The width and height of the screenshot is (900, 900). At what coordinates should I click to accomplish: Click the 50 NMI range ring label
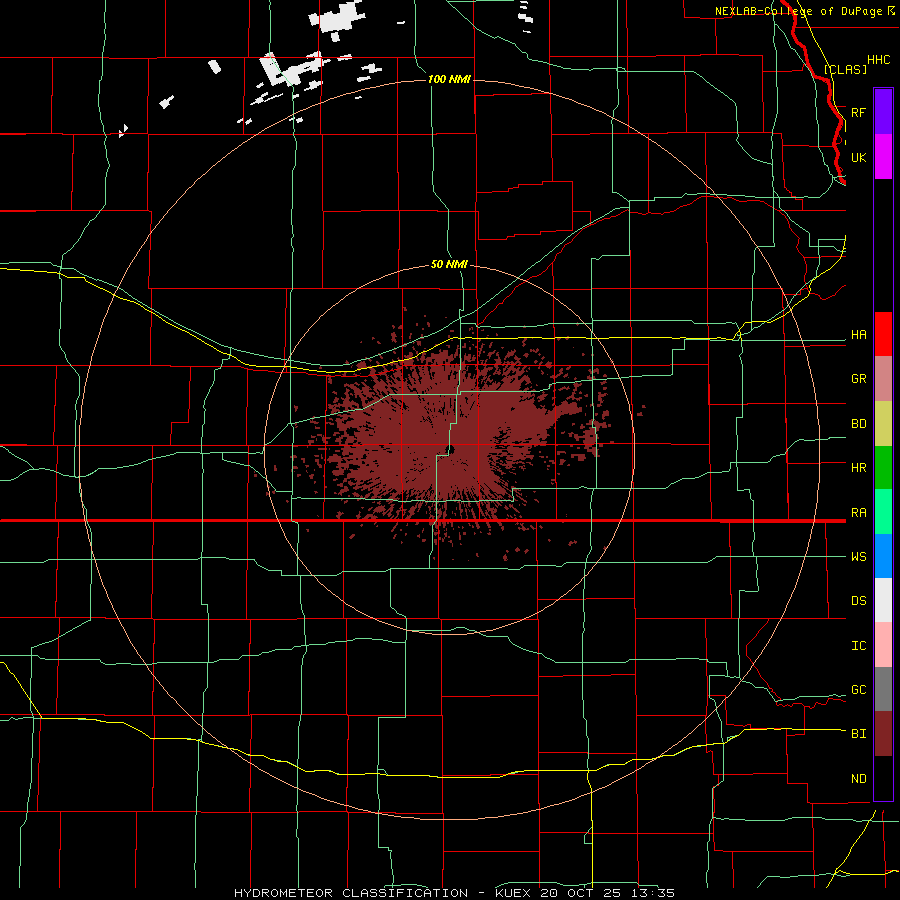449,264
